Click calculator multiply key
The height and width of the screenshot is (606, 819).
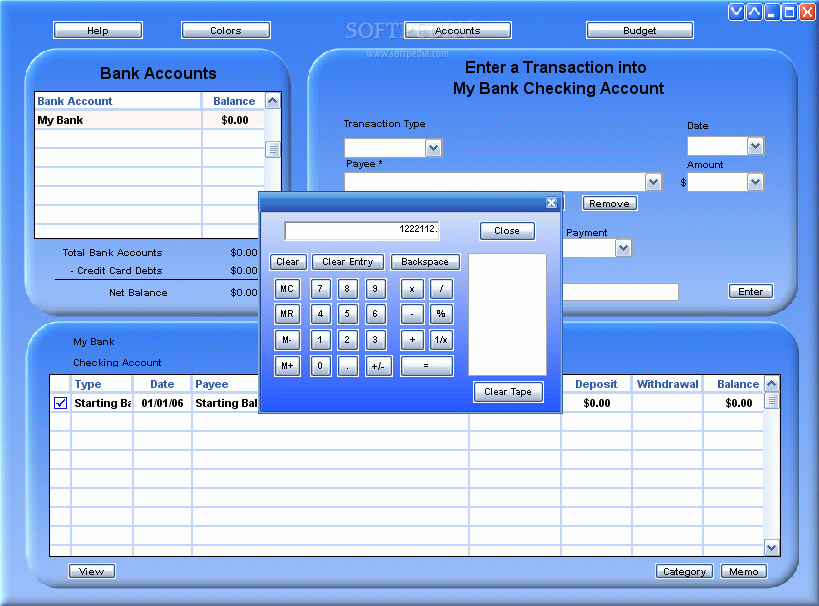point(412,289)
